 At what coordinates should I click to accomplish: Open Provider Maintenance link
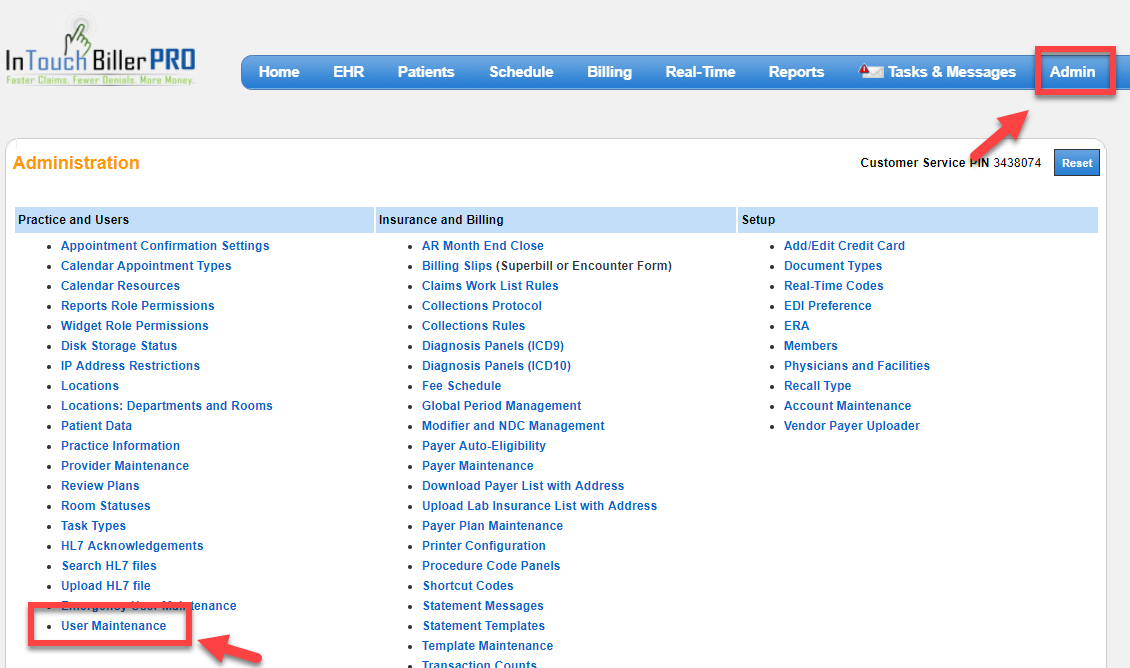coord(124,466)
